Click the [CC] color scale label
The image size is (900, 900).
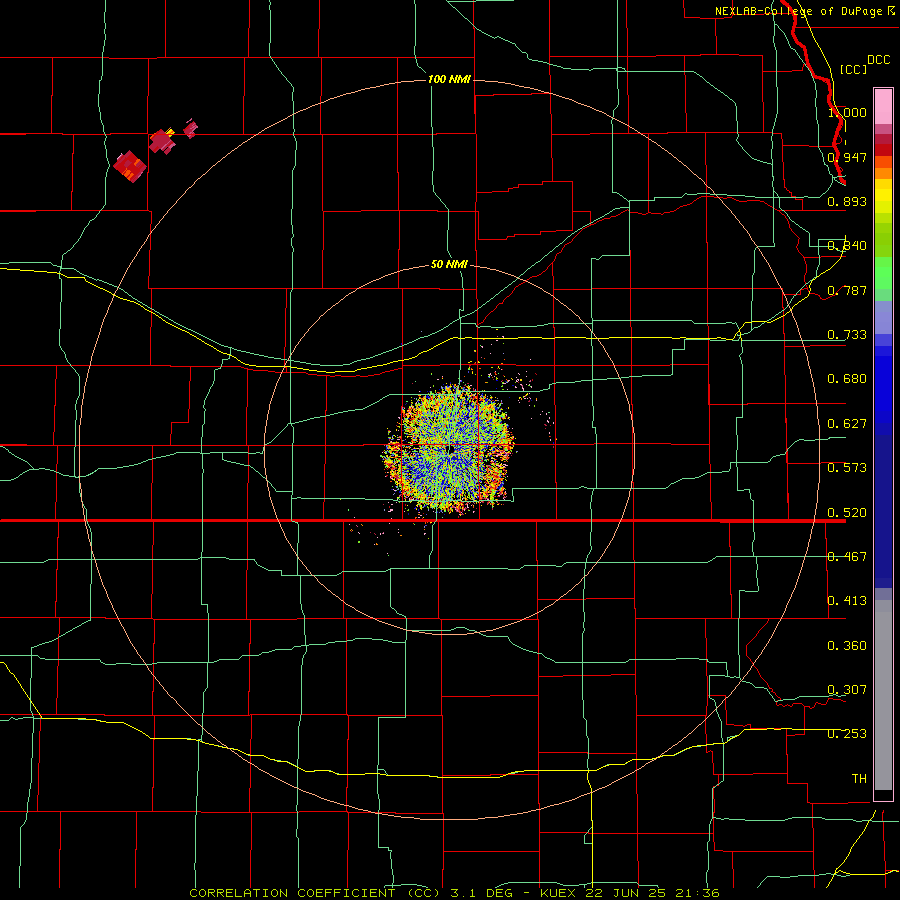853,69
